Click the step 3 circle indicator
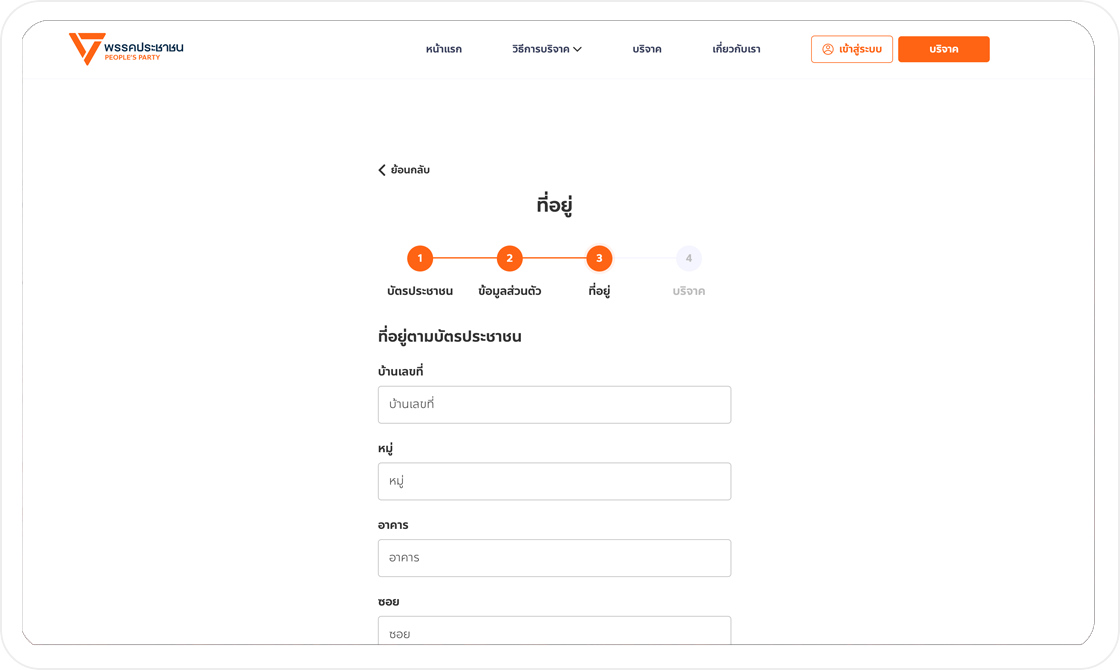This screenshot has width=1120, height=670. click(x=599, y=259)
